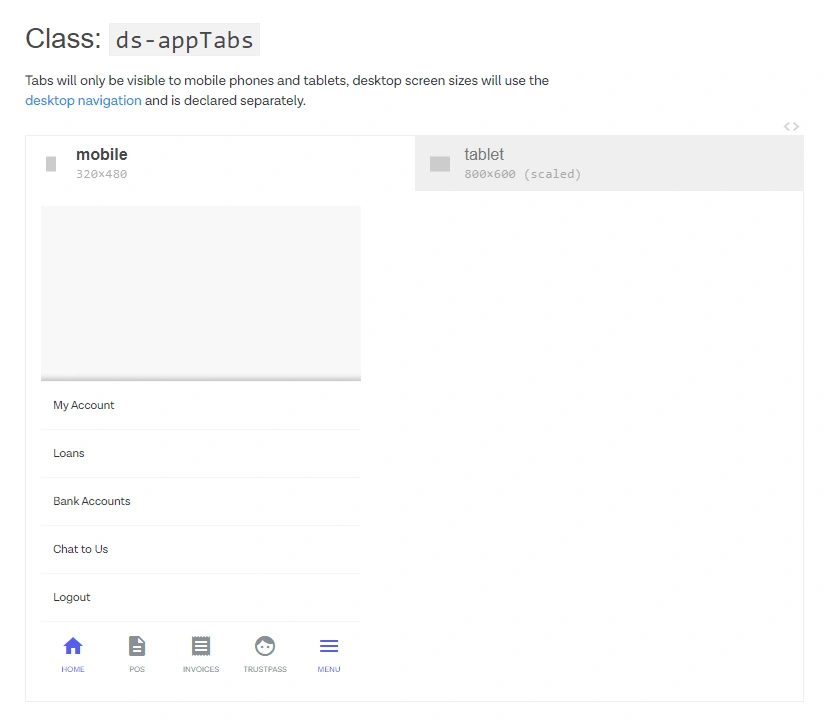The image size is (832, 721).
Task: Toggle the hamburger Menu icon
Action: (x=329, y=646)
